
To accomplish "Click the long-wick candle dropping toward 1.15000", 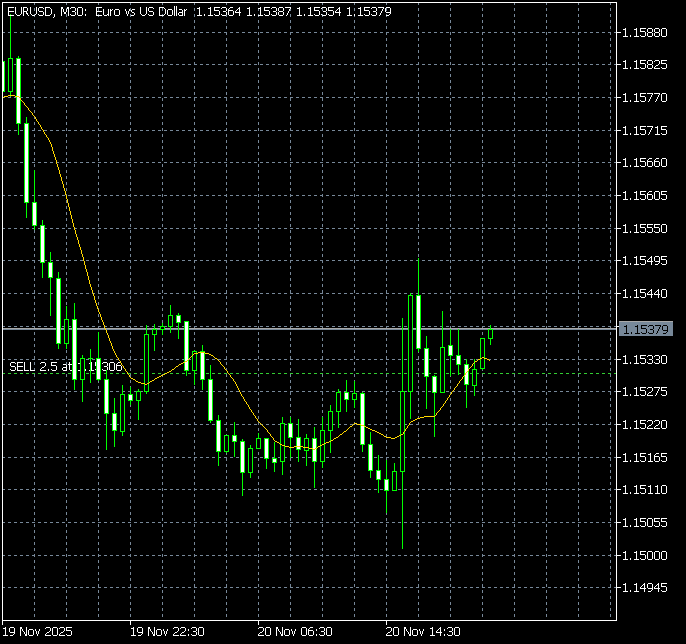I will [x=402, y=433].
